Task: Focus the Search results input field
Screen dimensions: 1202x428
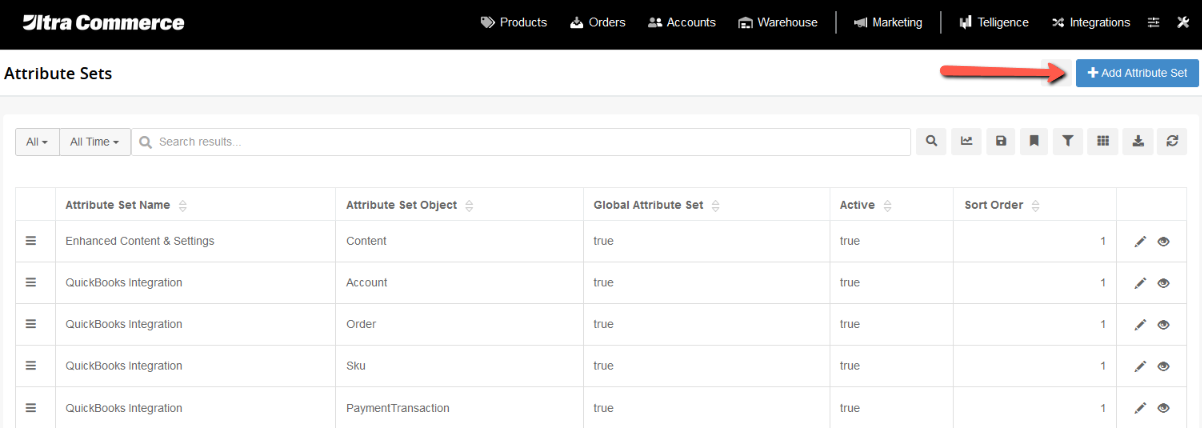Action: pyautogui.click(x=521, y=142)
